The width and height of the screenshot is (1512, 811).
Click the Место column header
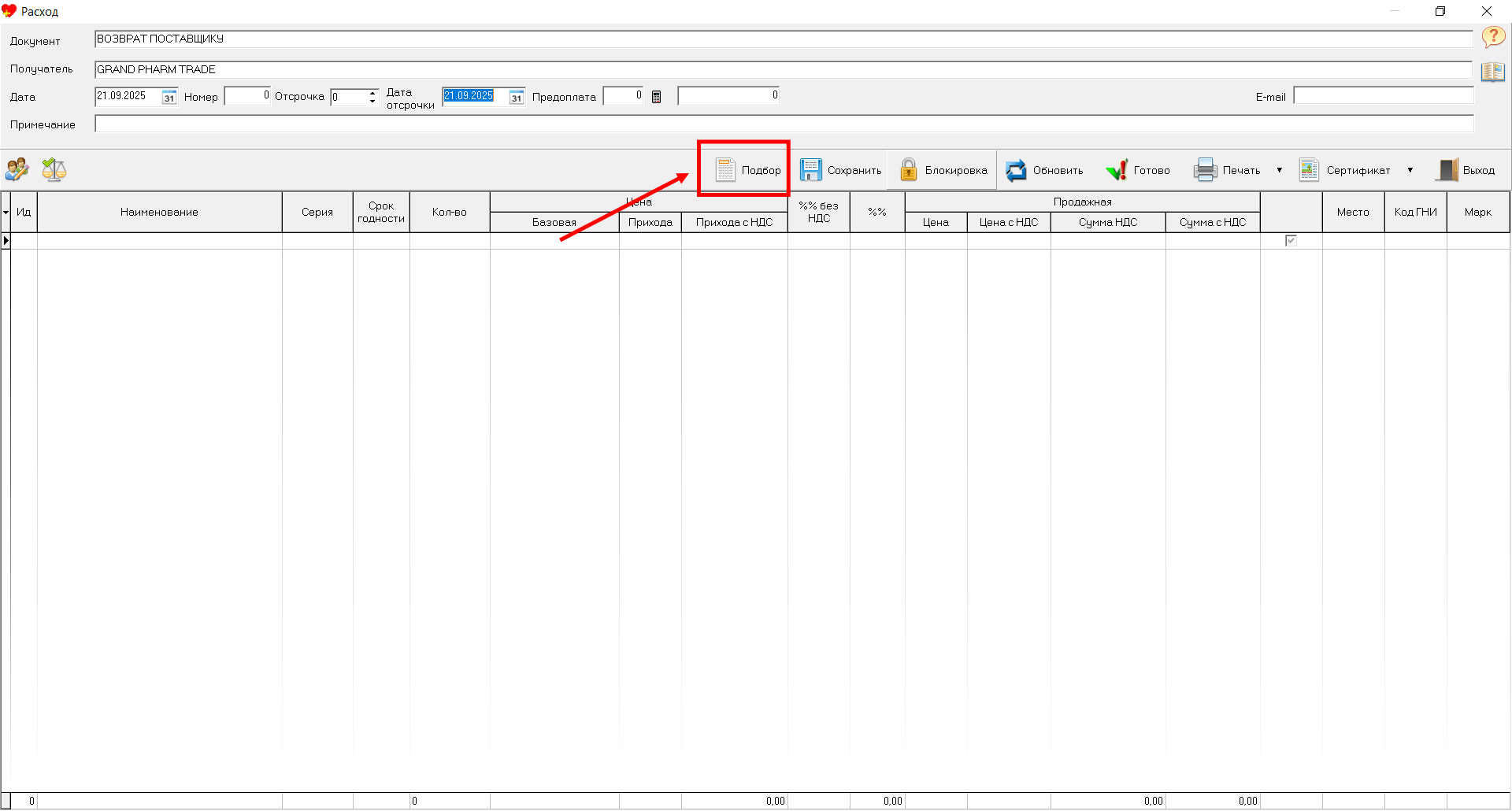tap(1353, 213)
